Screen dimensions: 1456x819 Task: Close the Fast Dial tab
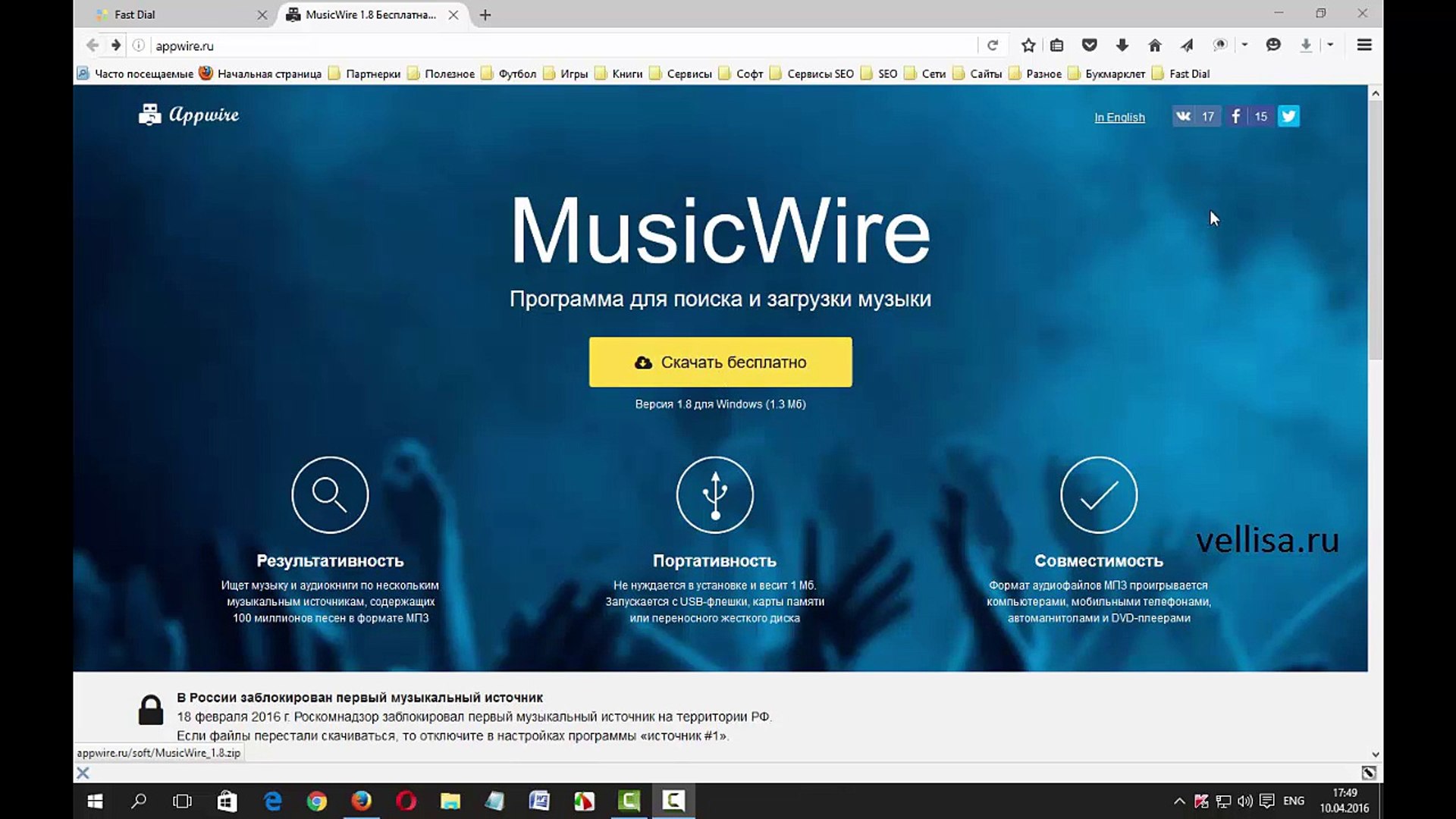(262, 15)
